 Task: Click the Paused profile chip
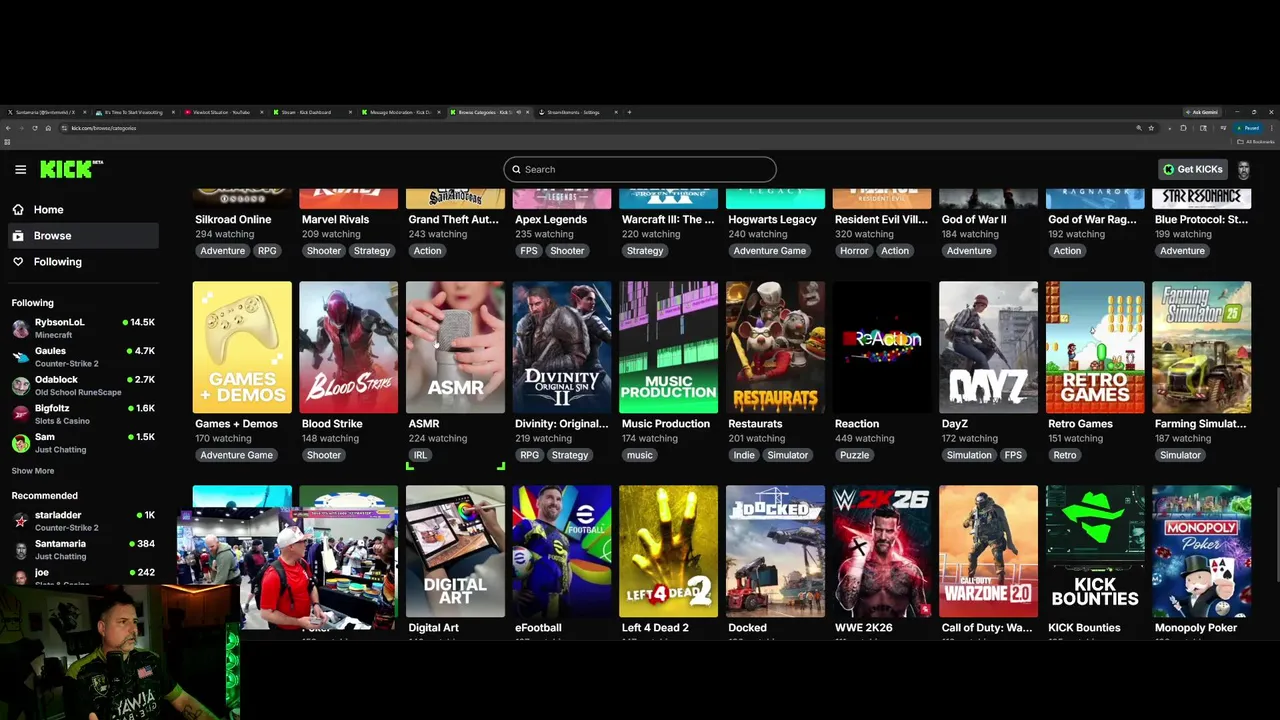[x=1247, y=128]
